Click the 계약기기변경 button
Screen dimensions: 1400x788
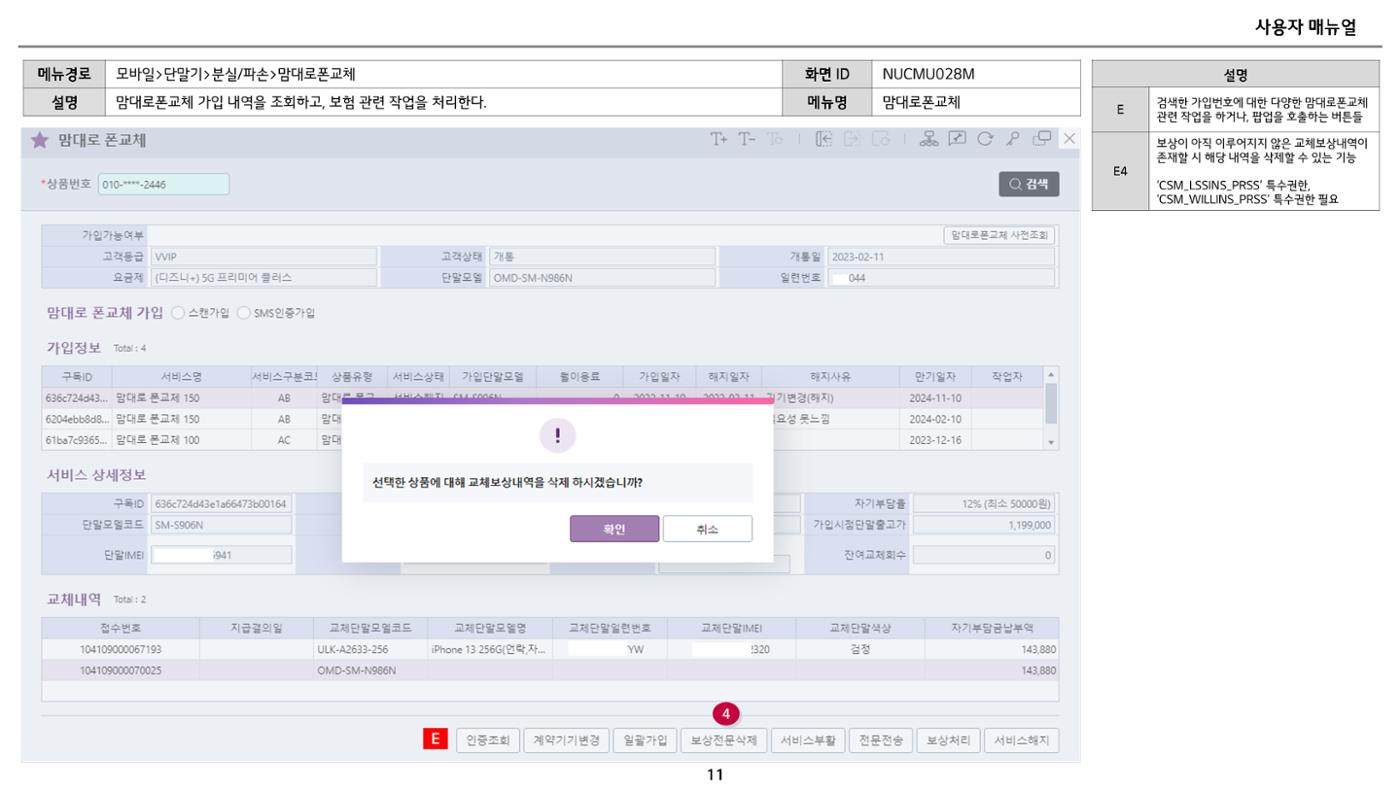tap(565, 741)
